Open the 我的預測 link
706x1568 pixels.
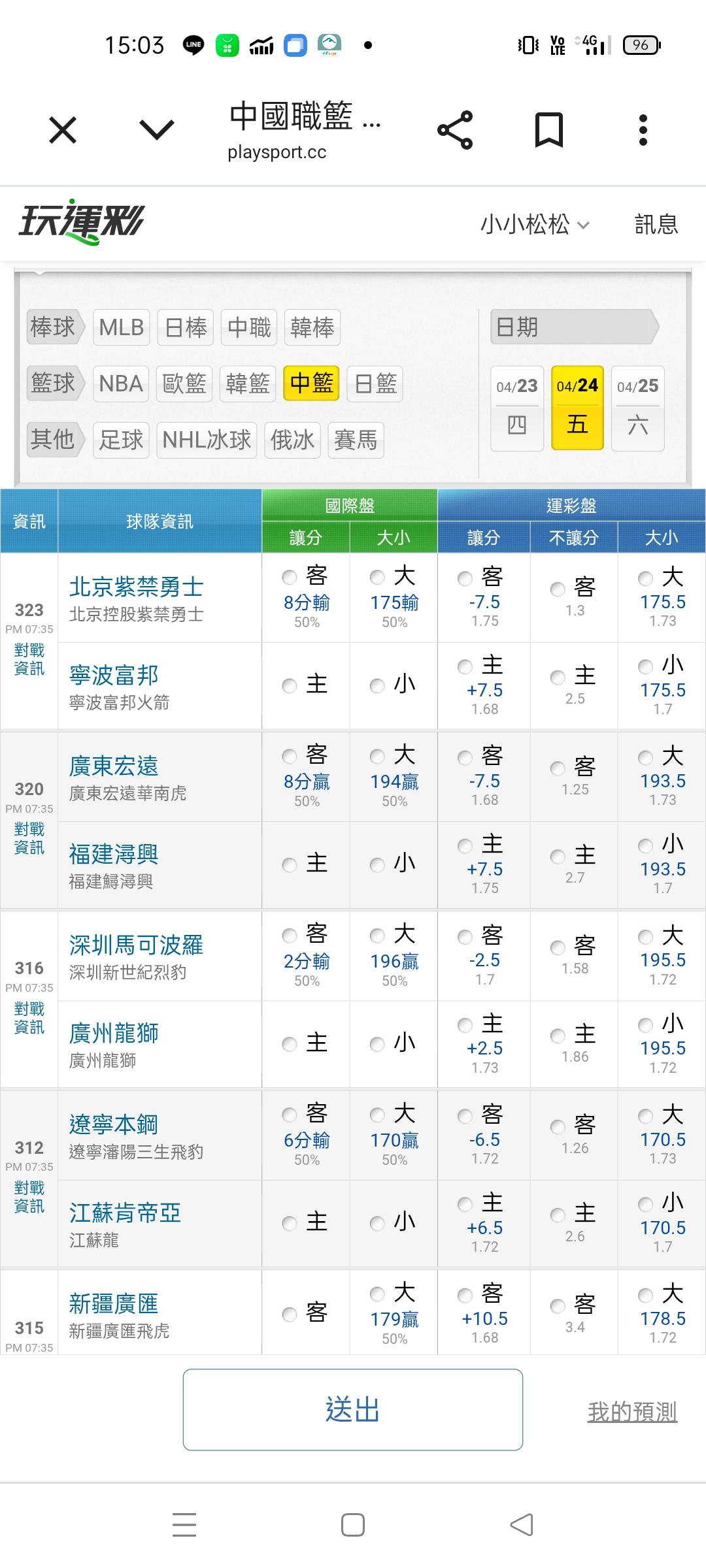(632, 1413)
